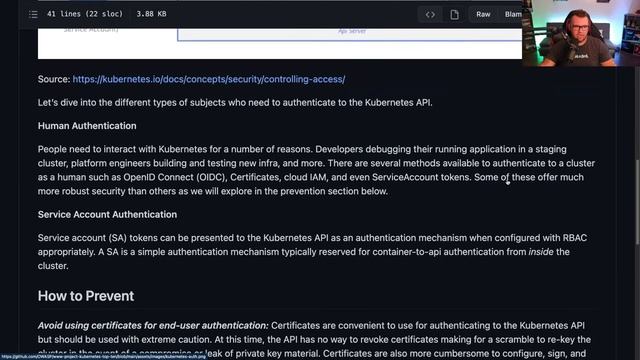Image resolution: width=640 pixels, height=360 pixels.
Task: Open the table of contents list icon
Action: 33,14
